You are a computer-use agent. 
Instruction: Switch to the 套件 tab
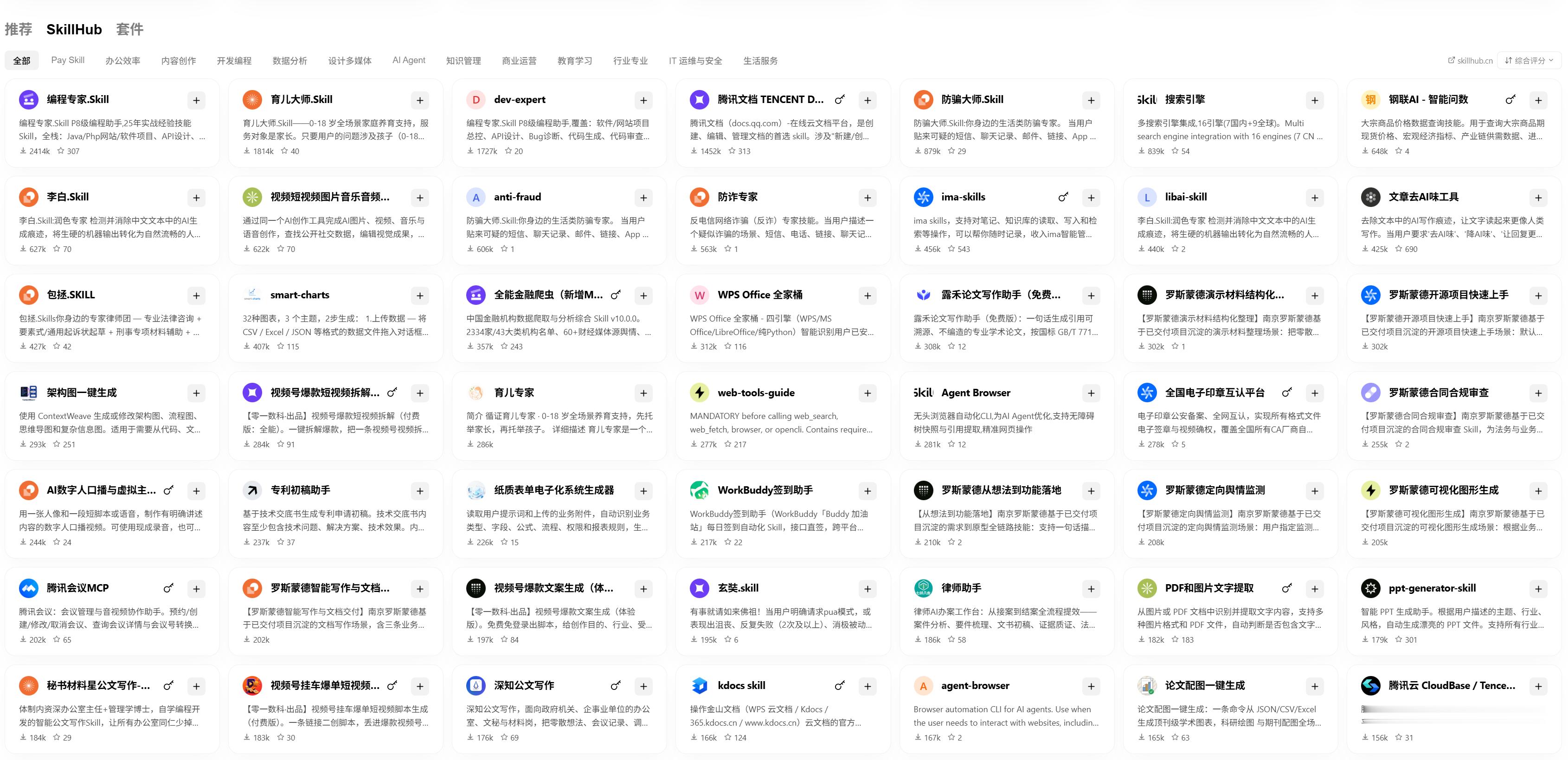pos(129,29)
